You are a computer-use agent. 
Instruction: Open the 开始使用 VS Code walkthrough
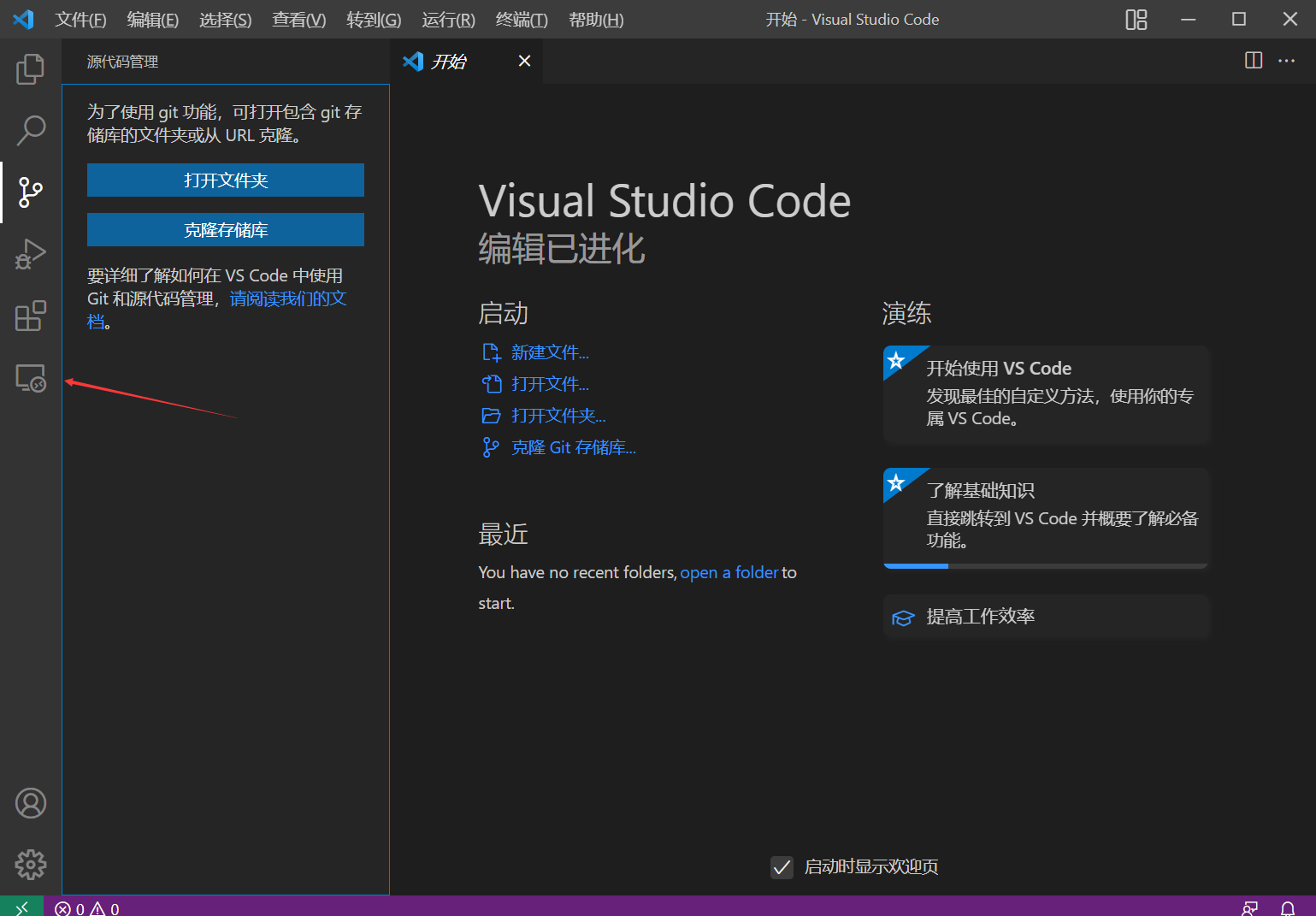(1047, 394)
